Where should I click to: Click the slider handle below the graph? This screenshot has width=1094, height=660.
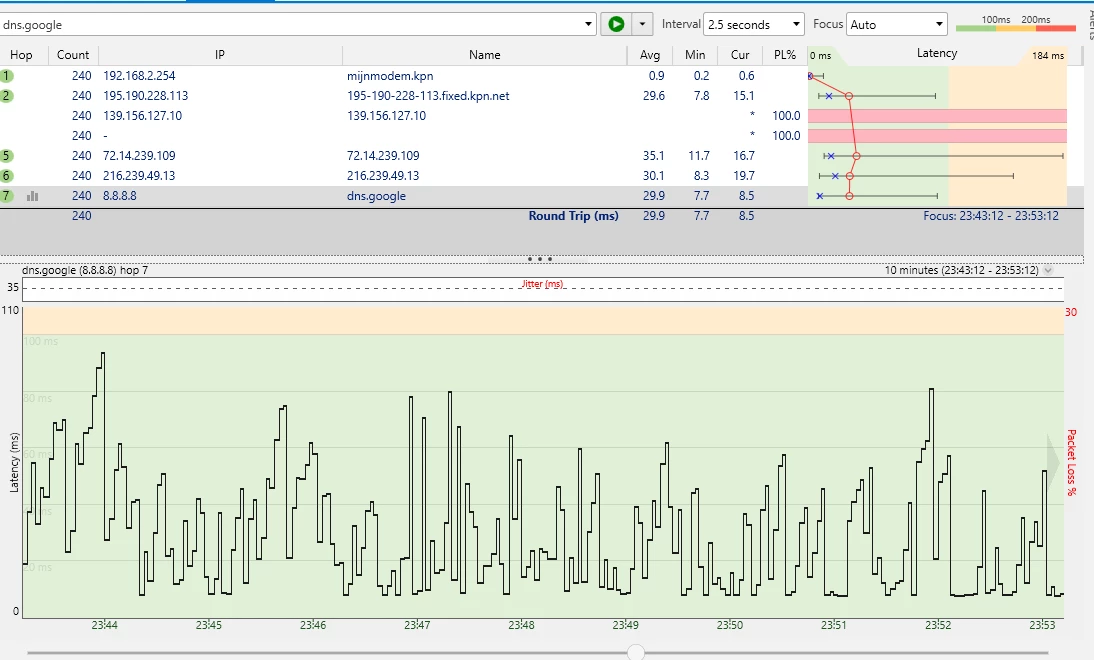coord(635,652)
